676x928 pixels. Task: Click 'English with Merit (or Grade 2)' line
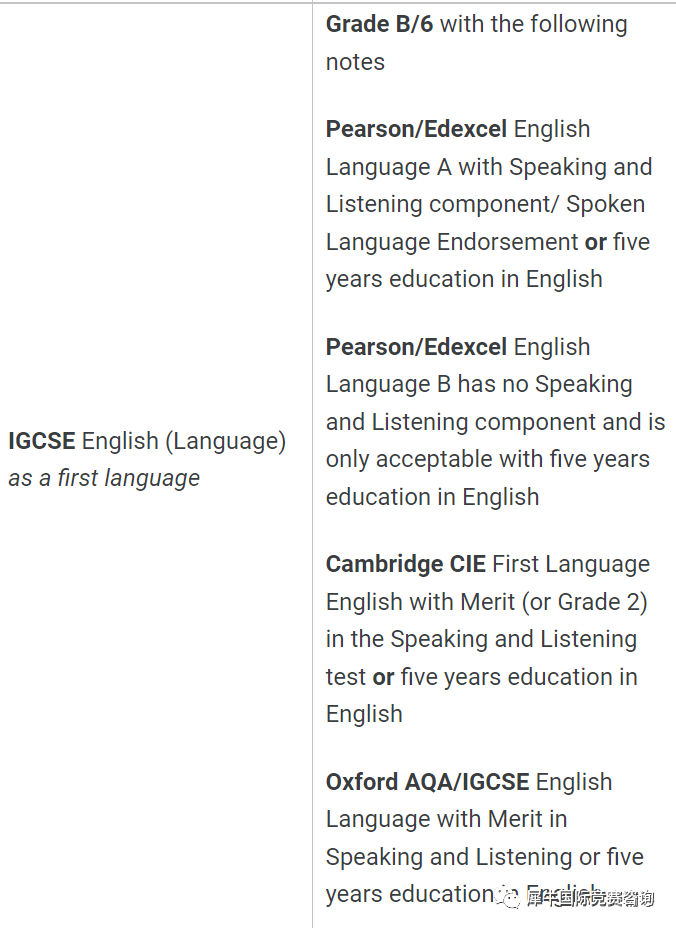click(x=487, y=602)
